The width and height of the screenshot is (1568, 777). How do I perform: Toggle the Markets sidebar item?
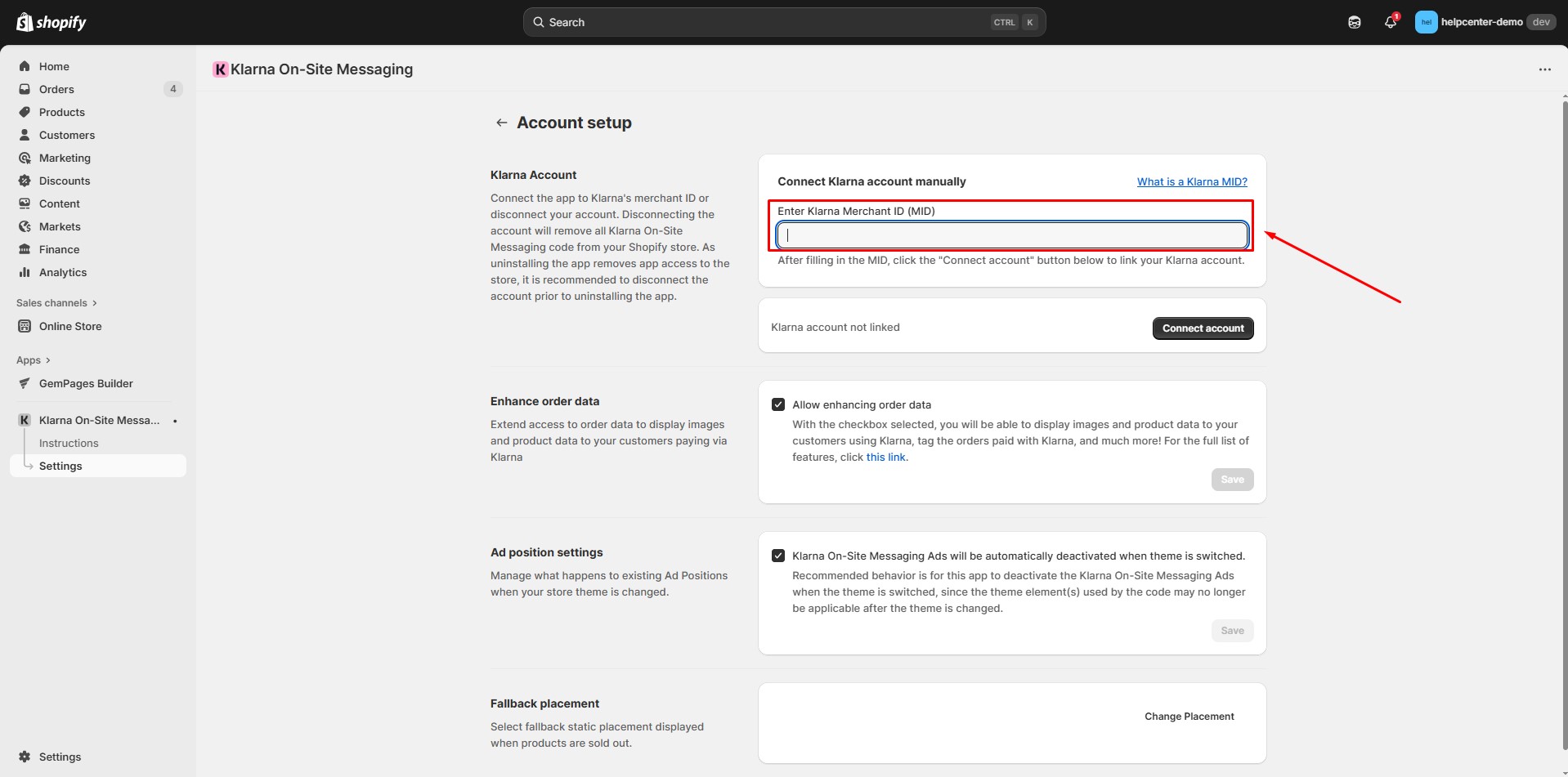click(x=60, y=226)
